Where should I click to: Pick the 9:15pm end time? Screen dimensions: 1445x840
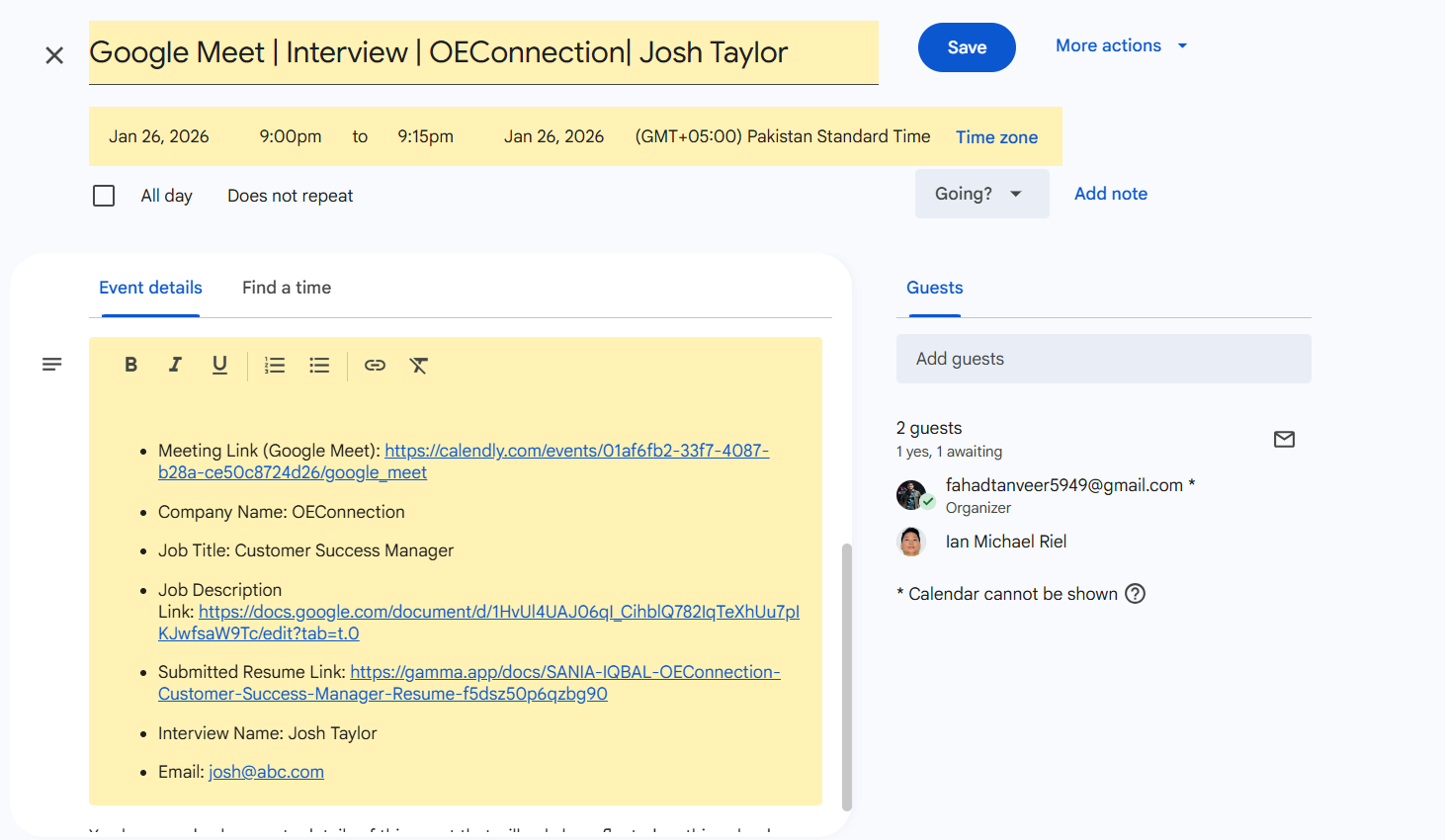point(426,136)
